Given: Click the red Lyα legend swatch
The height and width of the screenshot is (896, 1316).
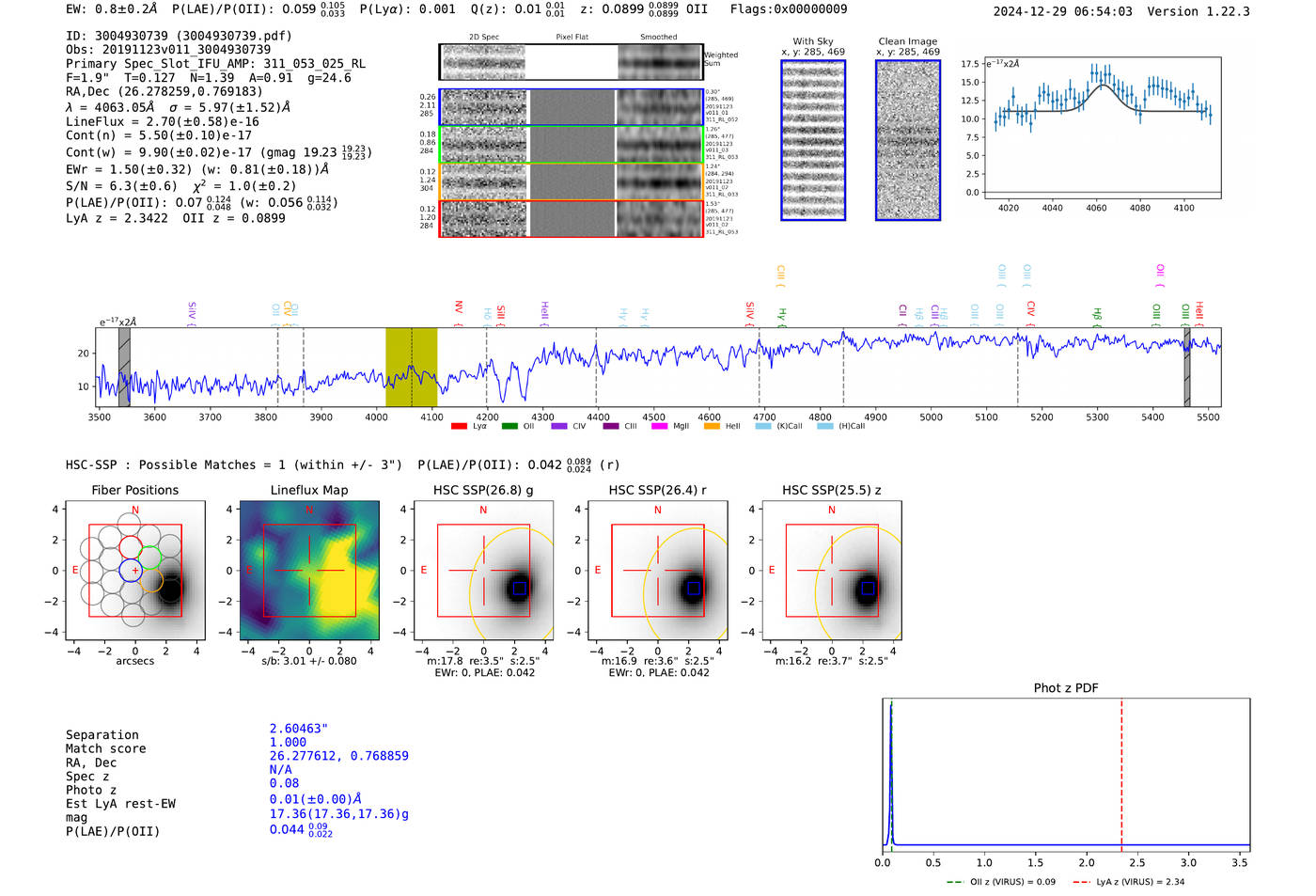Looking at the screenshot, I should (x=459, y=426).
